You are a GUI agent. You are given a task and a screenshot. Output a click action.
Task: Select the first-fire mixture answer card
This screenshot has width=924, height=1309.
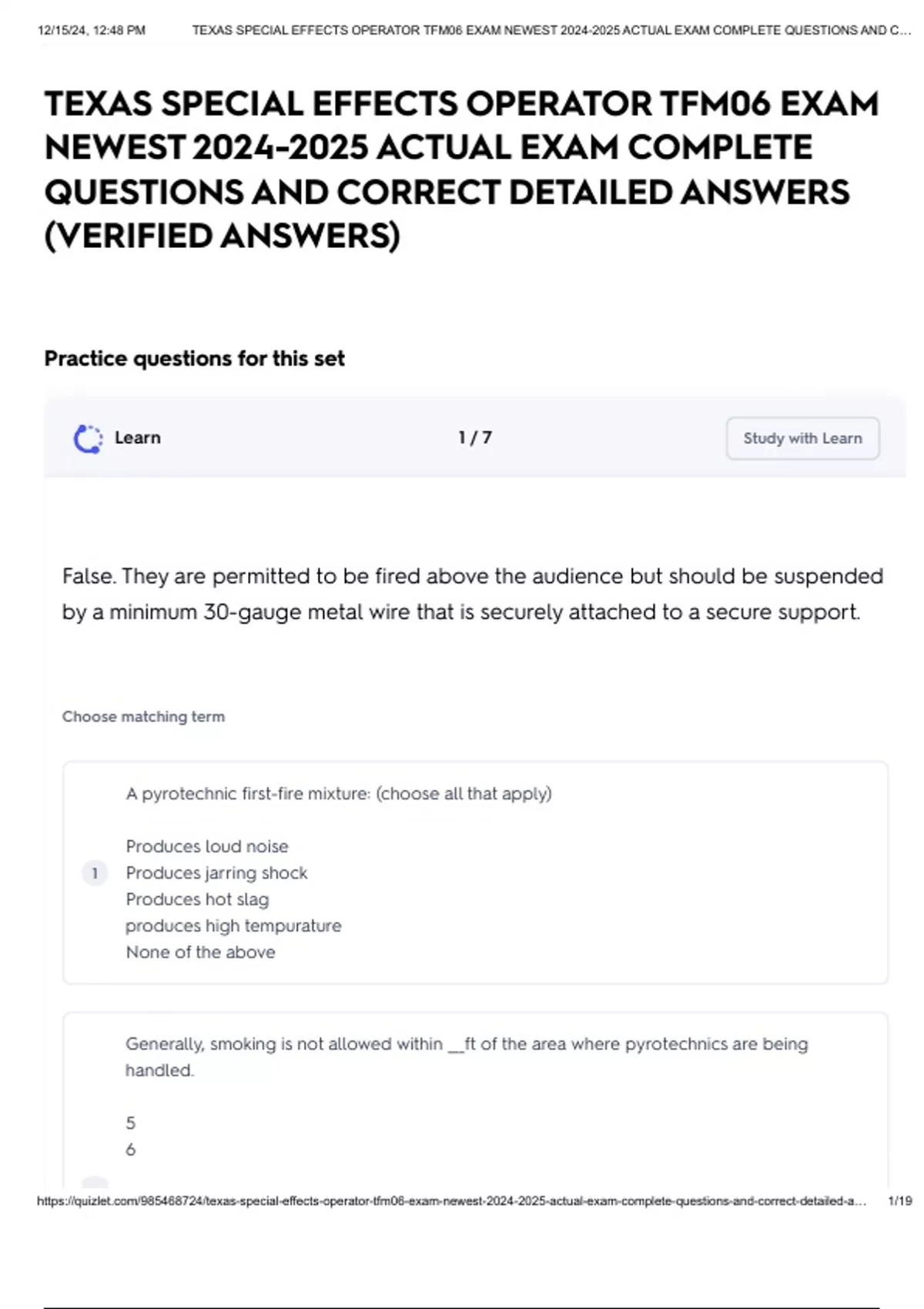coord(475,872)
